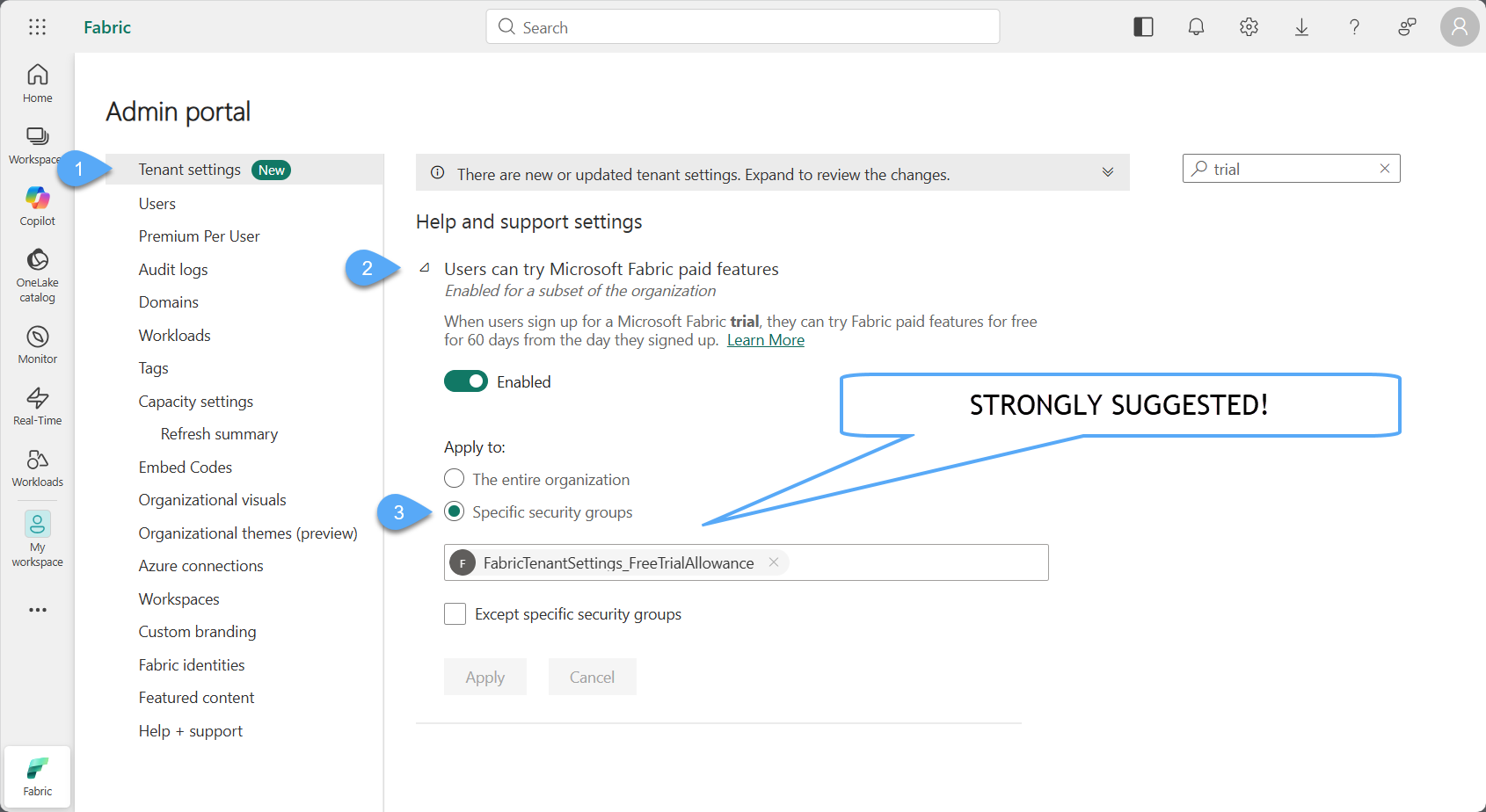Go to Home in left rail
Image resolution: width=1486 pixels, height=812 pixels.
37,83
